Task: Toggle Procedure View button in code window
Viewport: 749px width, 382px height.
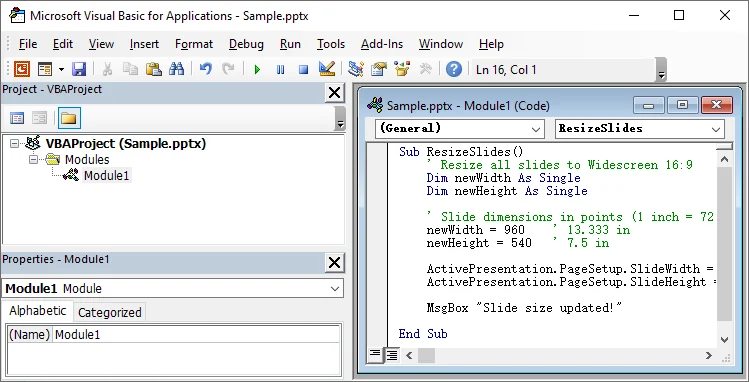Action: click(x=375, y=354)
